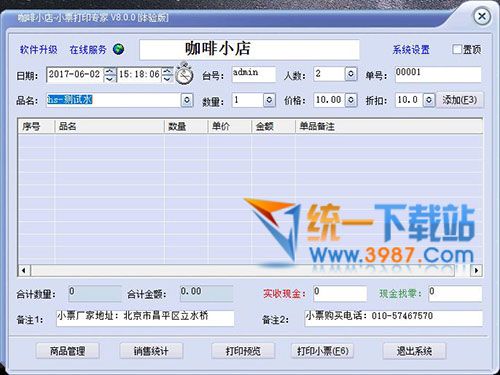Click the time field spinner arrows

pyautogui.click(x=167, y=74)
